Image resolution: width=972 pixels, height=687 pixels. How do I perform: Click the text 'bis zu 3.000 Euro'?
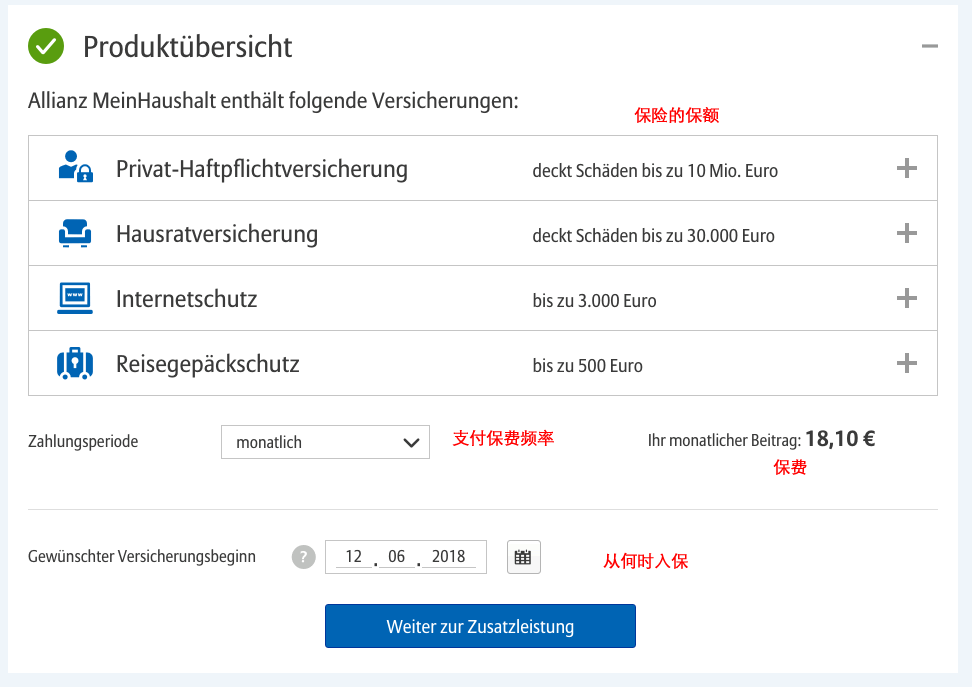pos(594,301)
